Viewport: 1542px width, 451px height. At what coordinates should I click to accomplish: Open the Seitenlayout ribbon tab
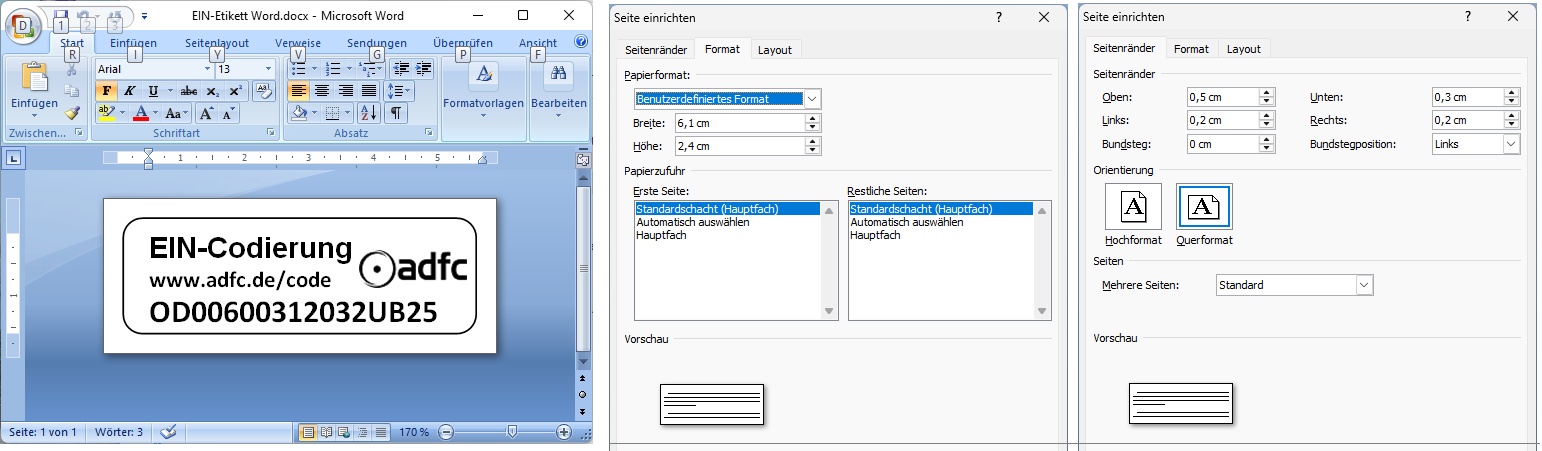click(217, 43)
